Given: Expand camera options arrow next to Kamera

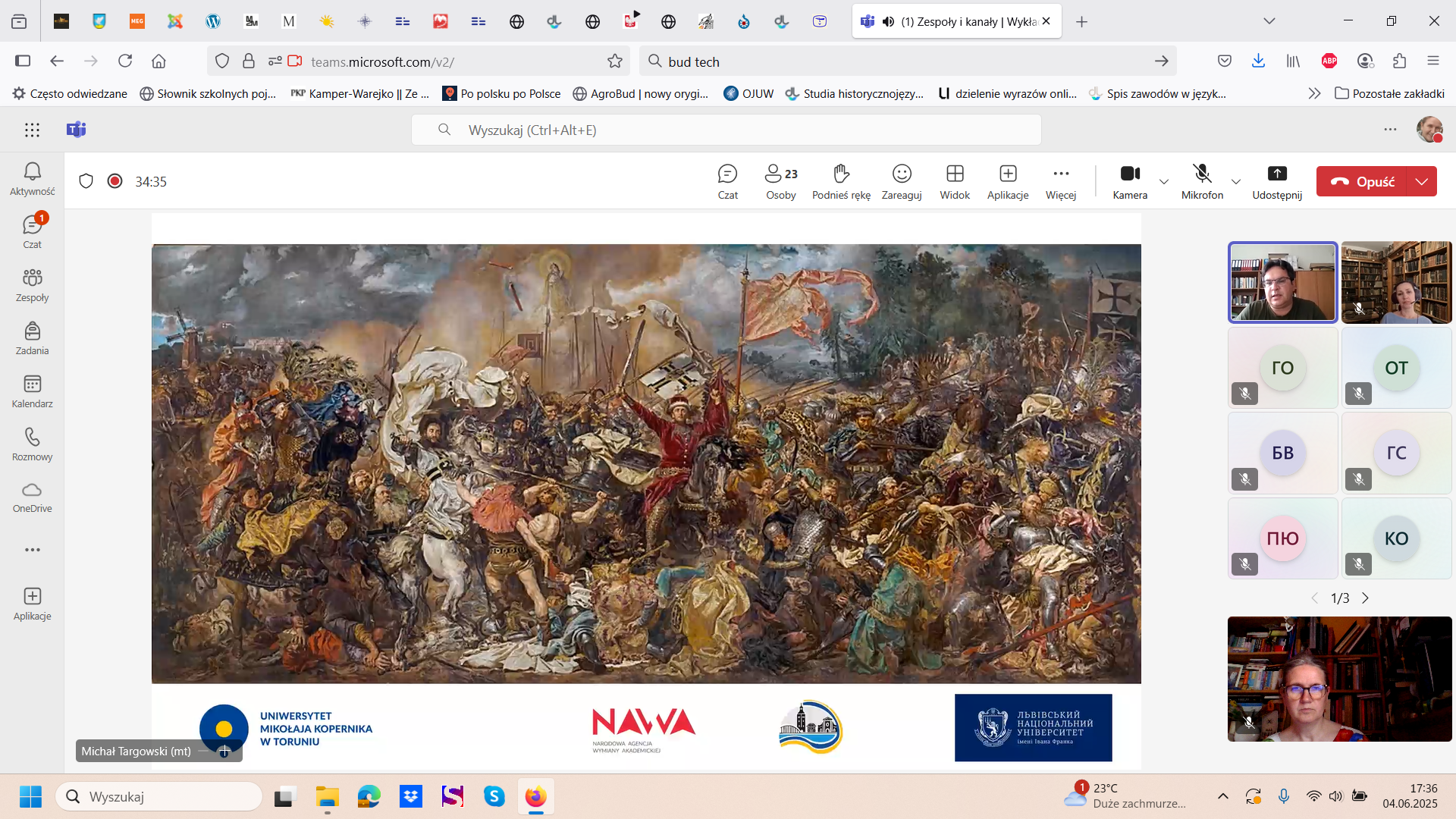Looking at the screenshot, I should tap(1164, 182).
